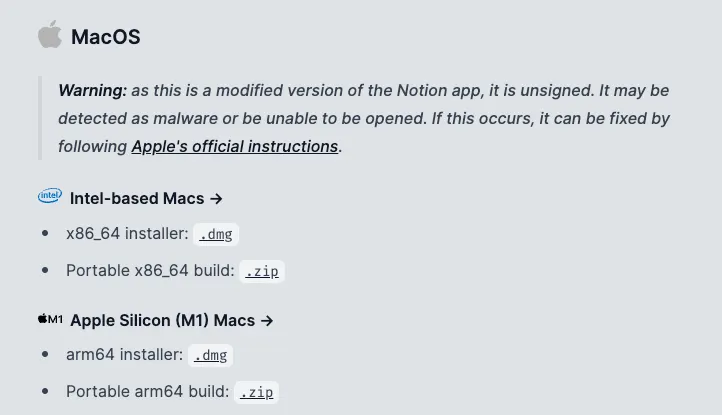Select the Intel-based Macs heading
Screen dimensions: 722x415
point(137,198)
